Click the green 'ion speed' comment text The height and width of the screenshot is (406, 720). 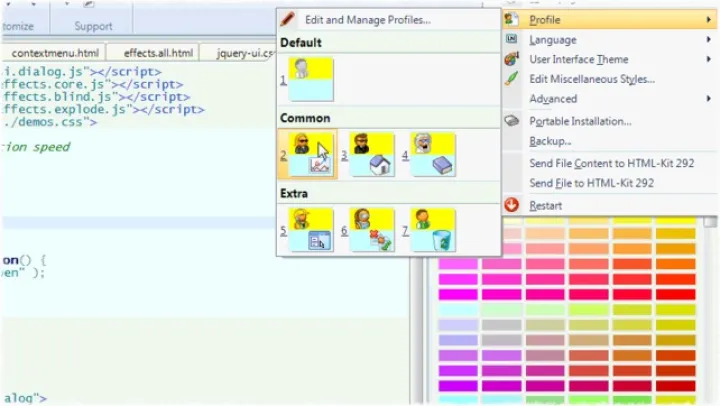coord(37,147)
